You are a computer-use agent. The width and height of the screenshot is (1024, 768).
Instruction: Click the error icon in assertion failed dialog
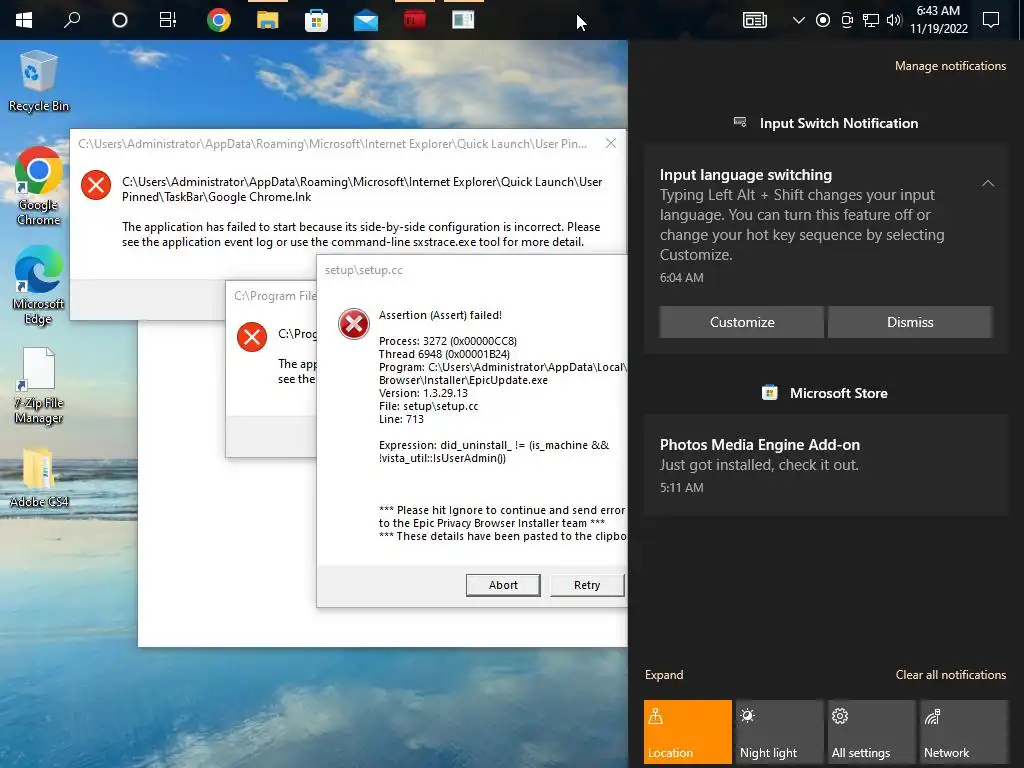[354, 324]
